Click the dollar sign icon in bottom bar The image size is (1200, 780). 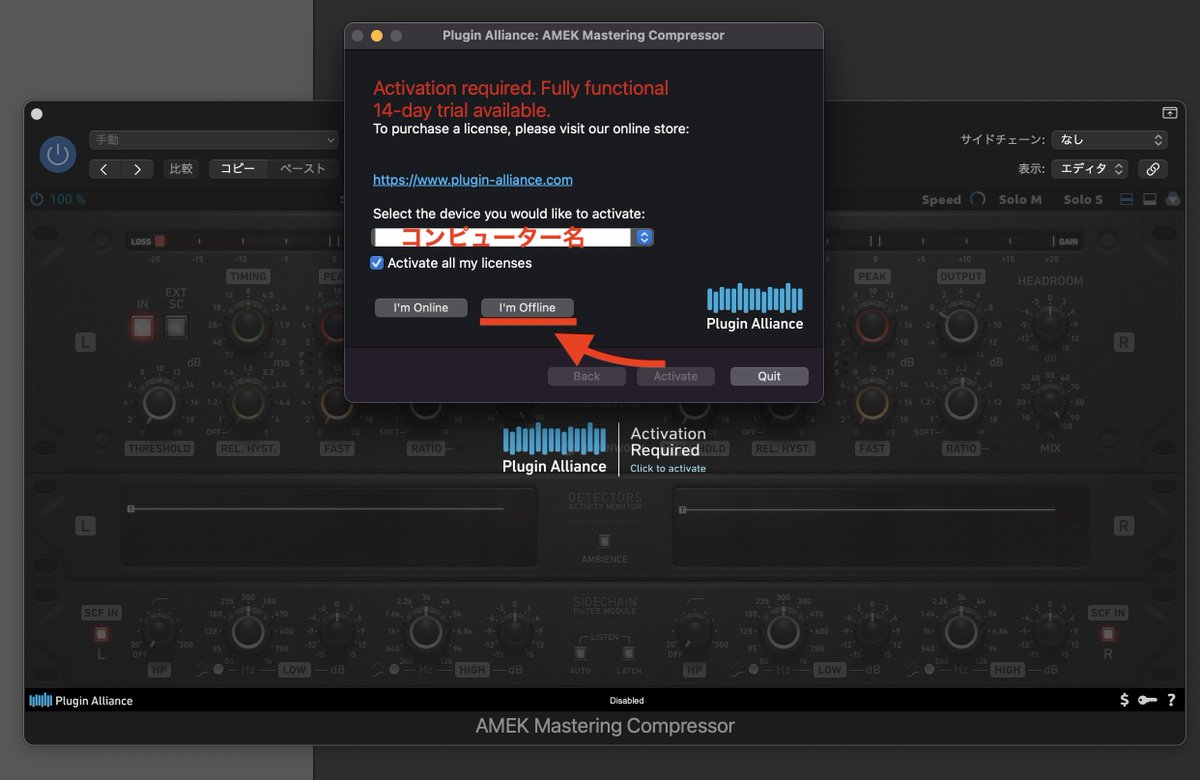click(1124, 700)
